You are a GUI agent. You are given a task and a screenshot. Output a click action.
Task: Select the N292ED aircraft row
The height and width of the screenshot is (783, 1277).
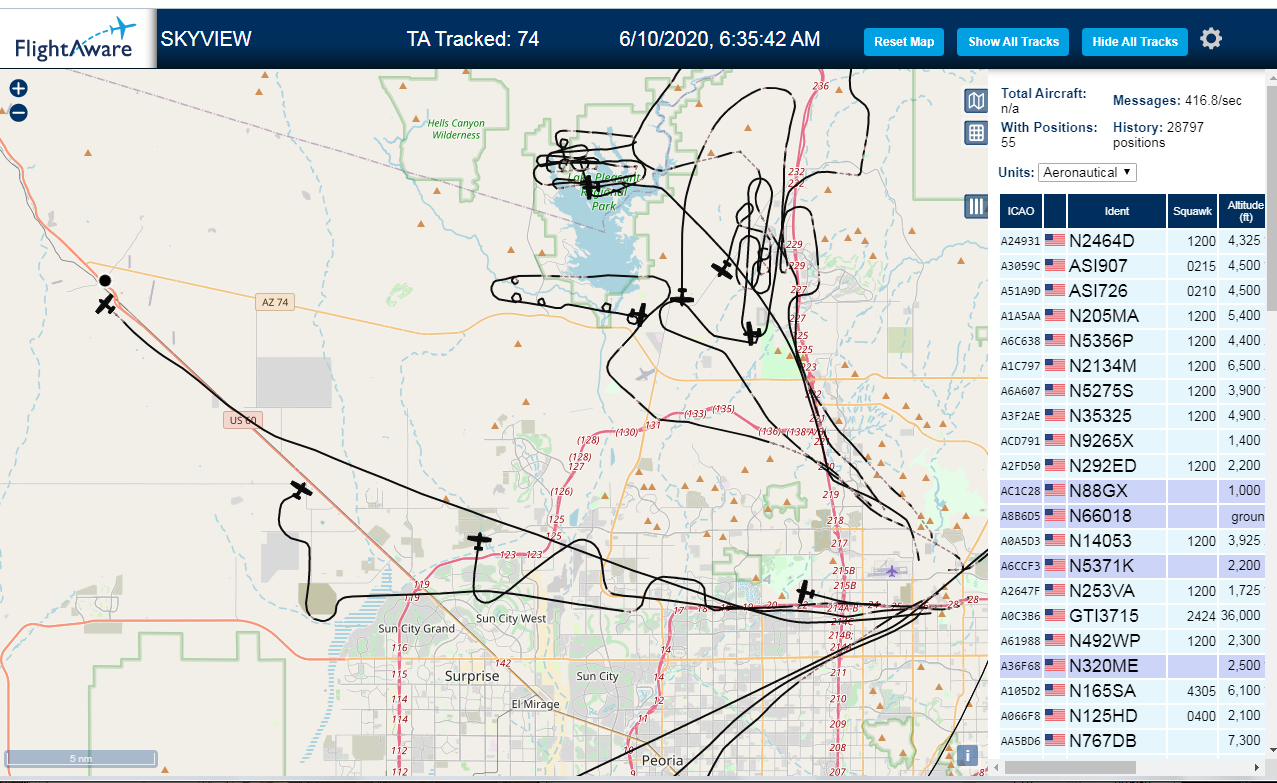tap(1132, 466)
